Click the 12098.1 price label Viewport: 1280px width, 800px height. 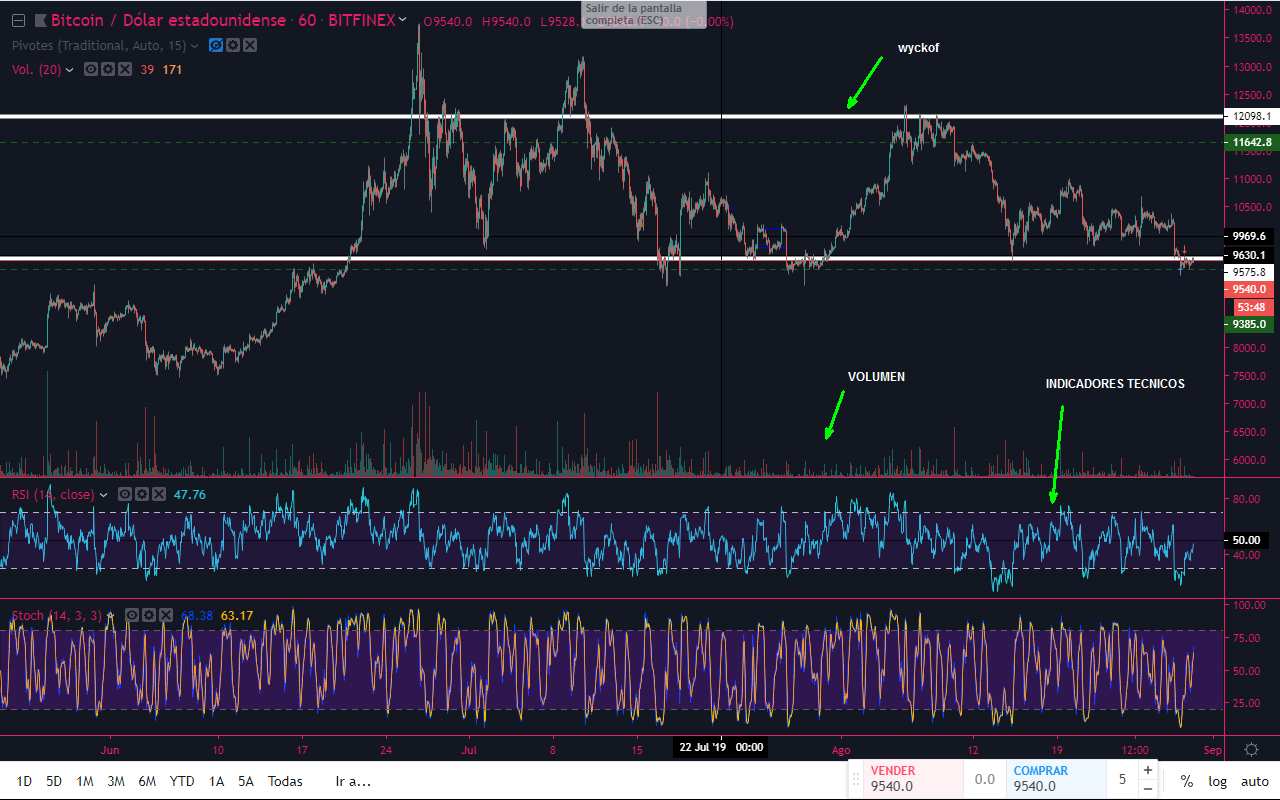[x=1250, y=116]
